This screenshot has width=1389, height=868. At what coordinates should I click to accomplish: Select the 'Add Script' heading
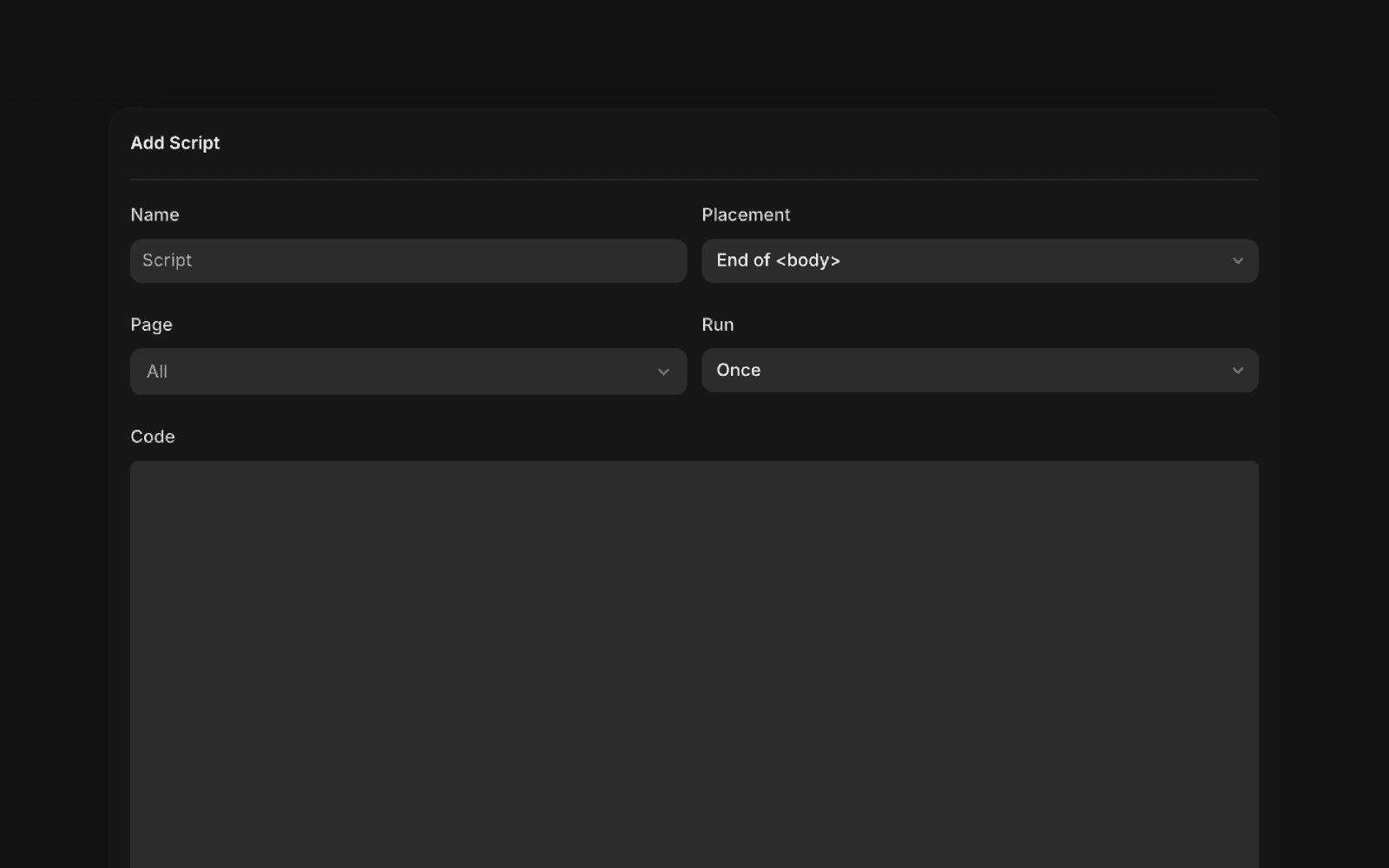click(175, 142)
